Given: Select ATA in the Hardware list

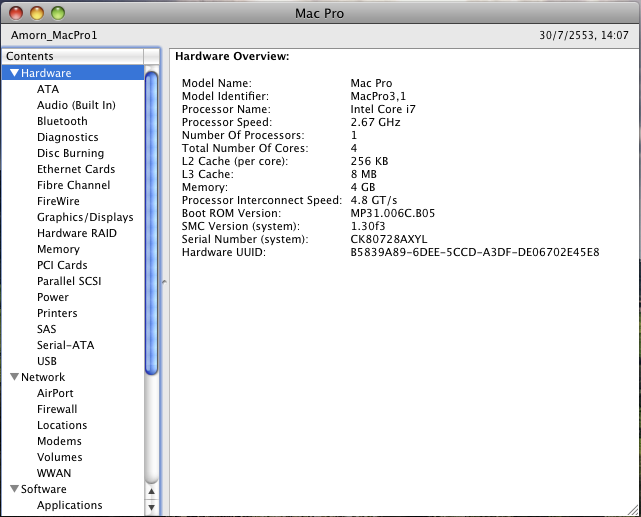Looking at the screenshot, I should coord(48,89).
